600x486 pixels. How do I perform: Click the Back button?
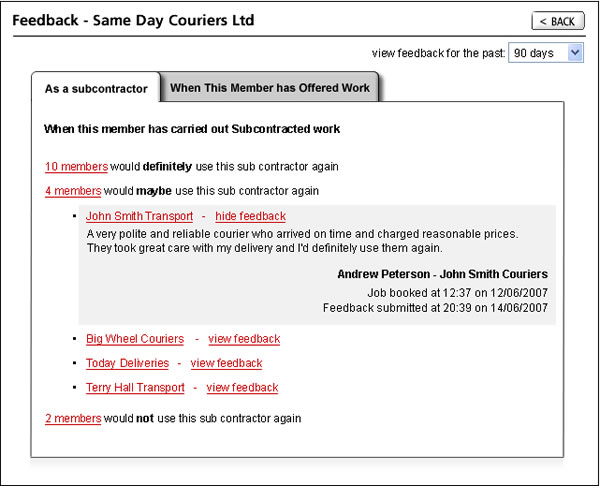coord(557,21)
